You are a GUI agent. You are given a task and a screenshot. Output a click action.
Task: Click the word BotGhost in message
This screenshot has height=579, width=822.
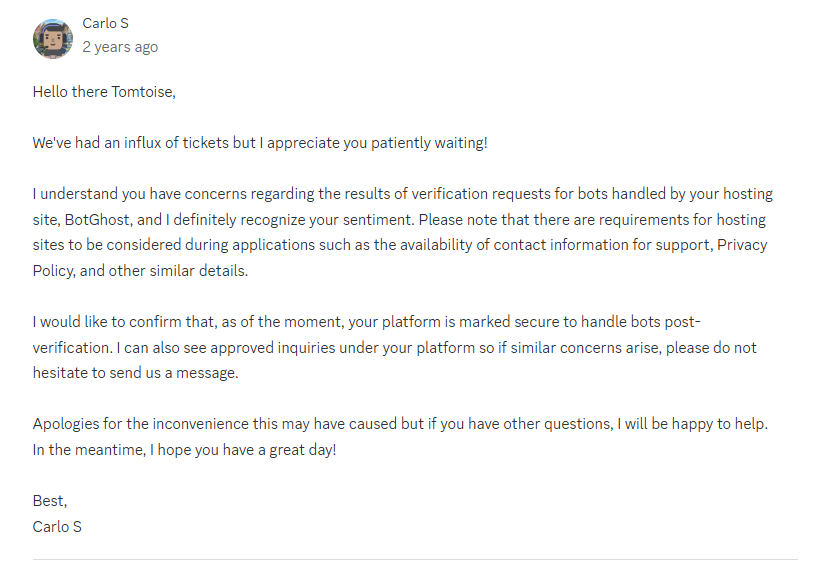click(97, 219)
